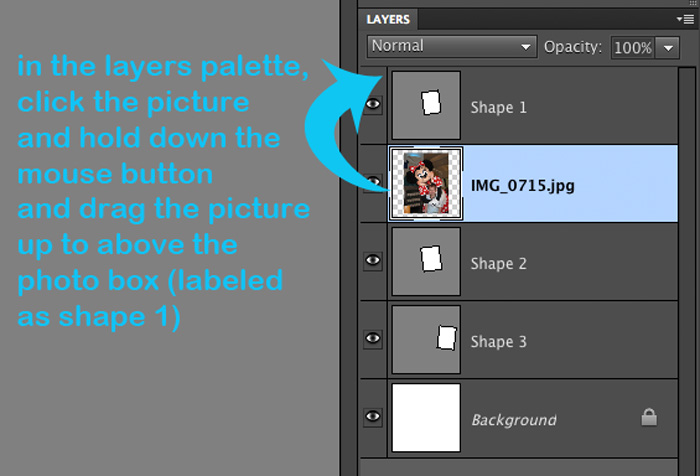Image resolution: width=700 pixels, height=476 pixels.
Task: Click the Layers panel vertical scrollbar
Action: tap(687, 263)
